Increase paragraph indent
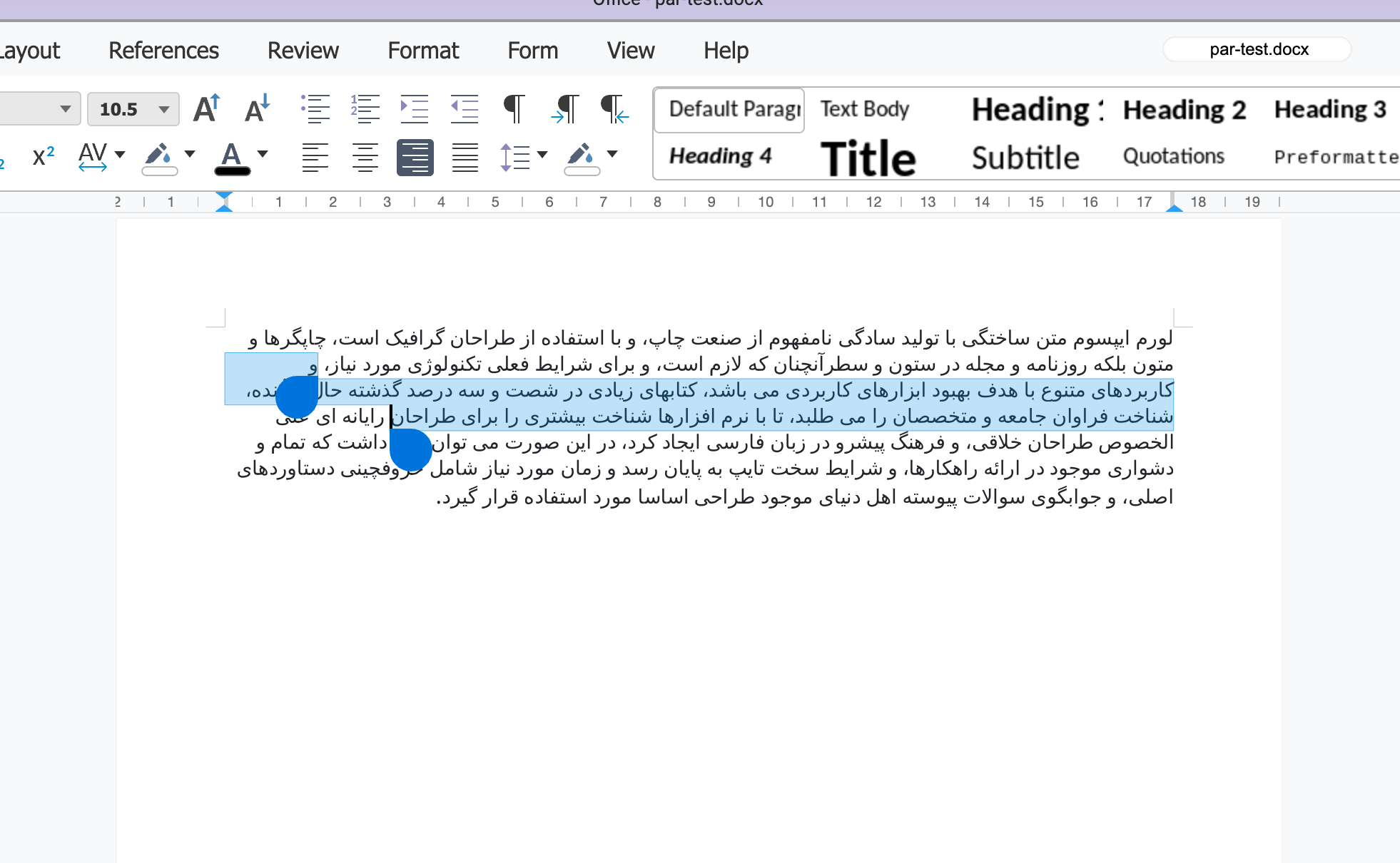 (415, 109)
